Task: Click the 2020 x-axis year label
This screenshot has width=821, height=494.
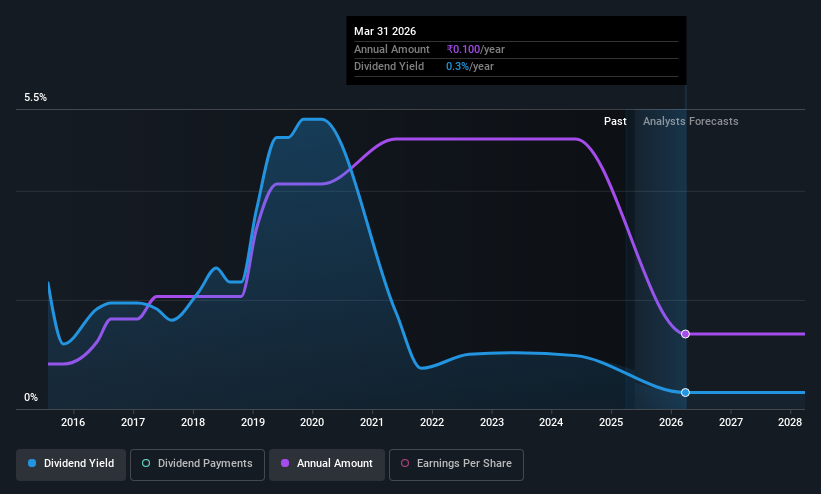Action: (312, 422)
